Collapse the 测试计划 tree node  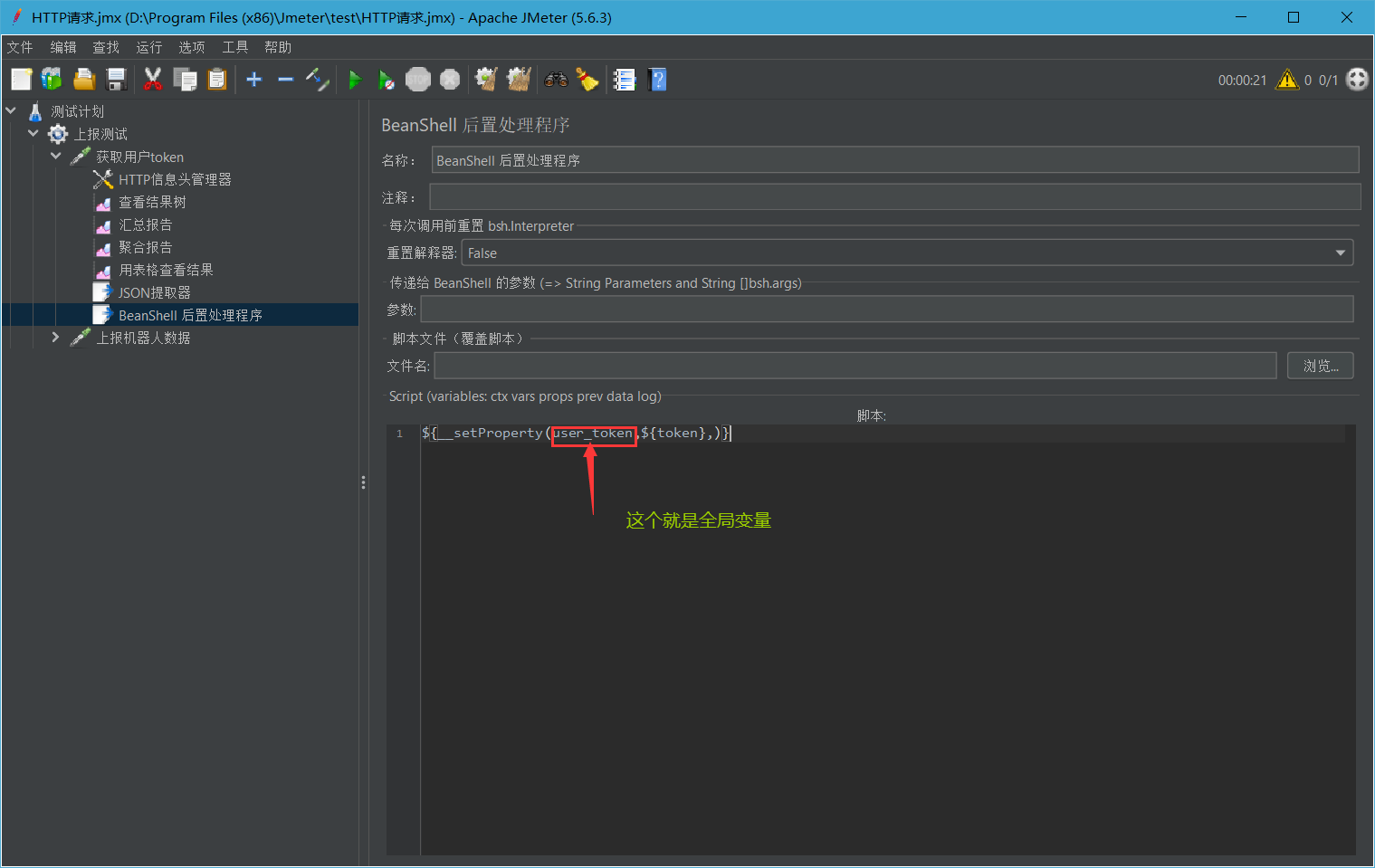[11, 110]
